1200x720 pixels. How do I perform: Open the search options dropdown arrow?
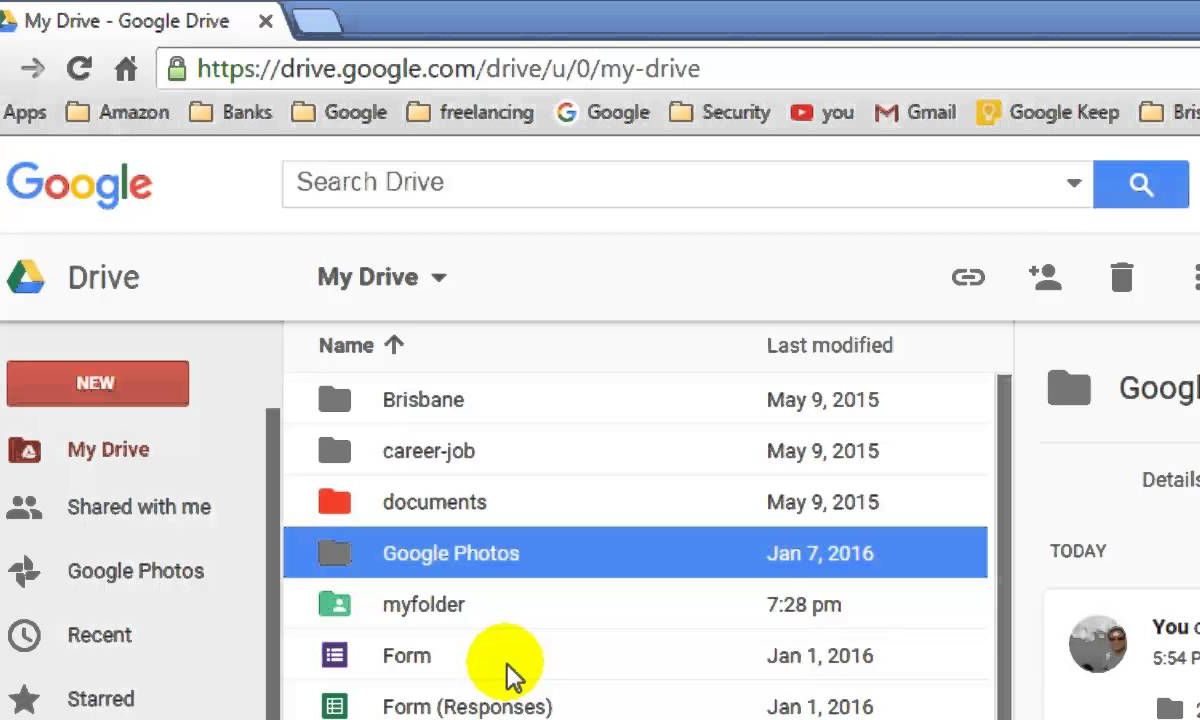coord(1074,183)
